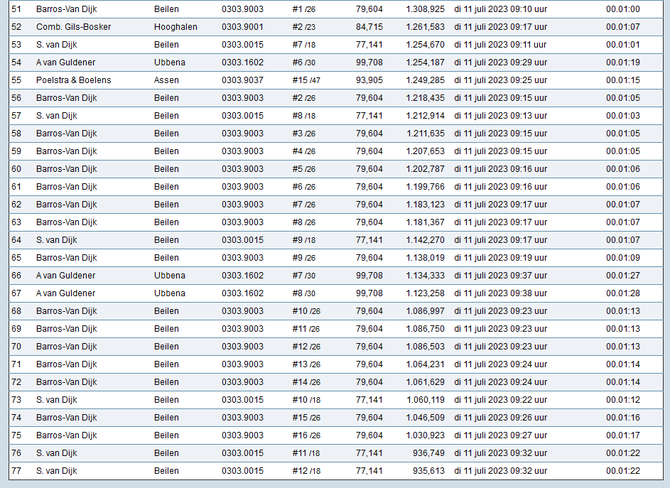Click Ubbena place in row 66

(170, 276)
